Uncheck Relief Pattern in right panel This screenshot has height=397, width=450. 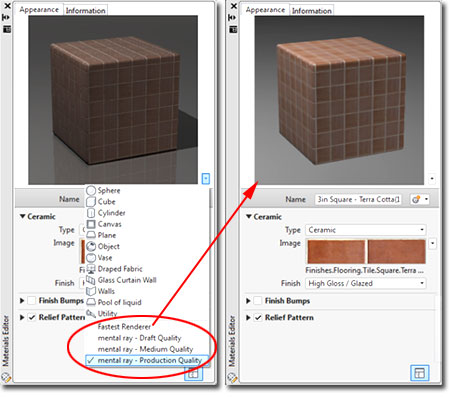(258, 317)
